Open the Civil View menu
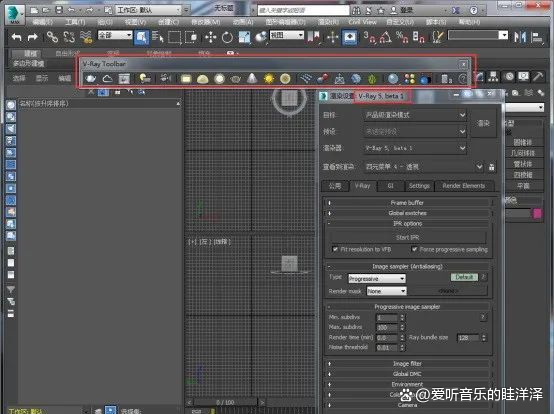 coord(363,22)
